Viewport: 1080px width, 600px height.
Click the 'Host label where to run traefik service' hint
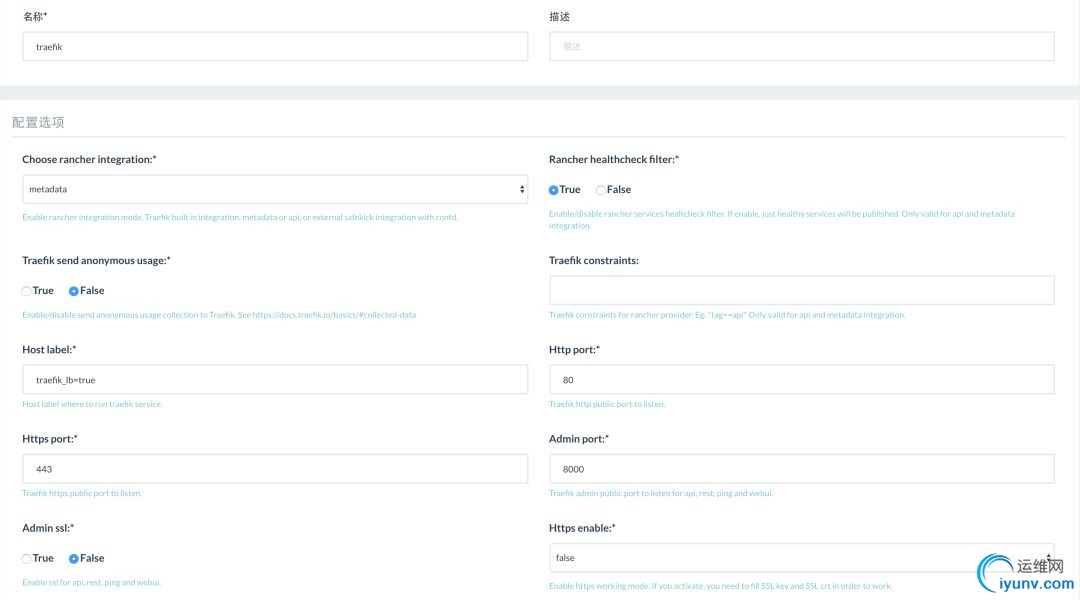92,404
